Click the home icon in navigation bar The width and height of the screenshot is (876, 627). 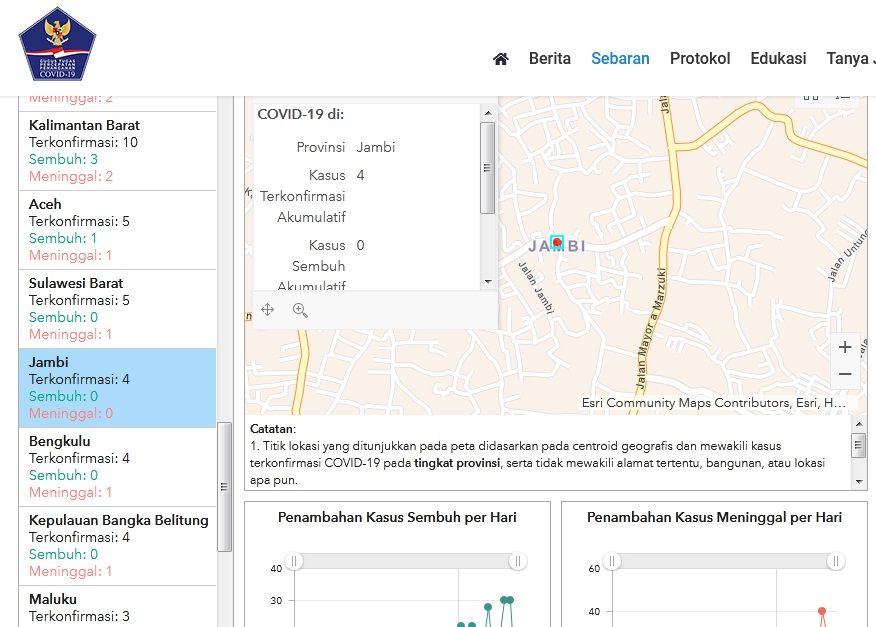tap(501, 59)
